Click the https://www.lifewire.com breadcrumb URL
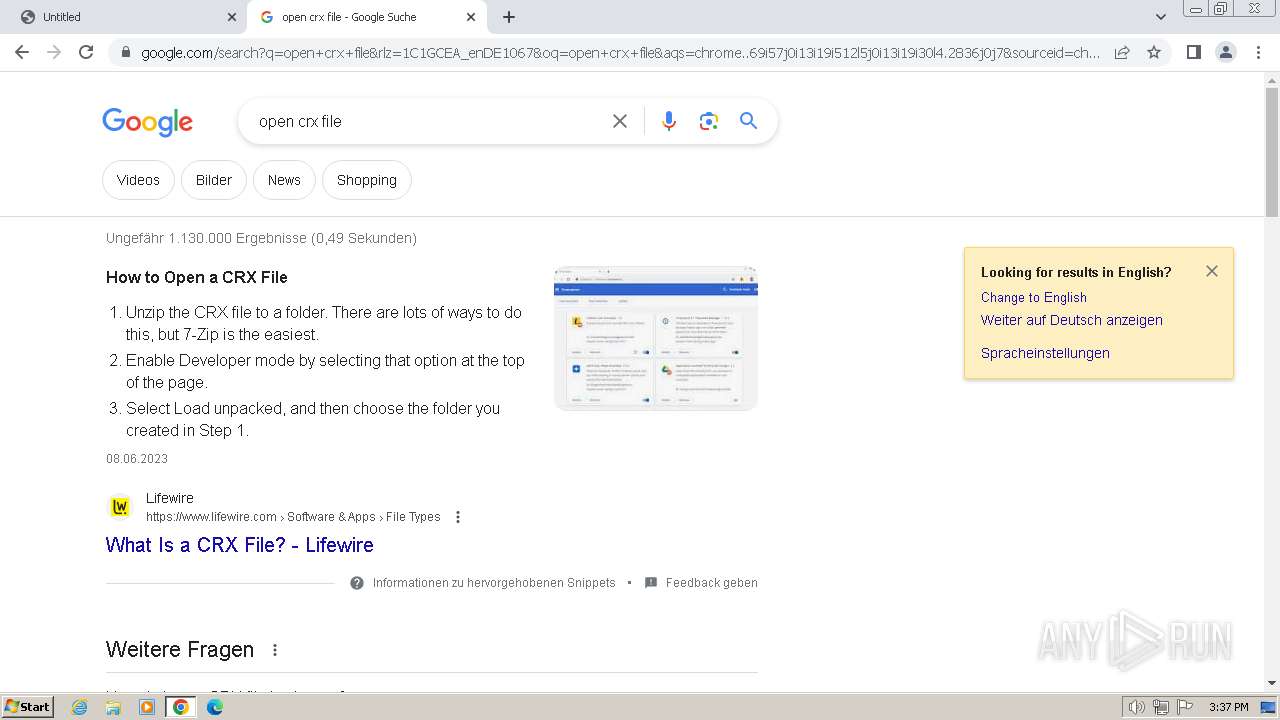The image size is (1280, 720). click(x=211, y=517)
